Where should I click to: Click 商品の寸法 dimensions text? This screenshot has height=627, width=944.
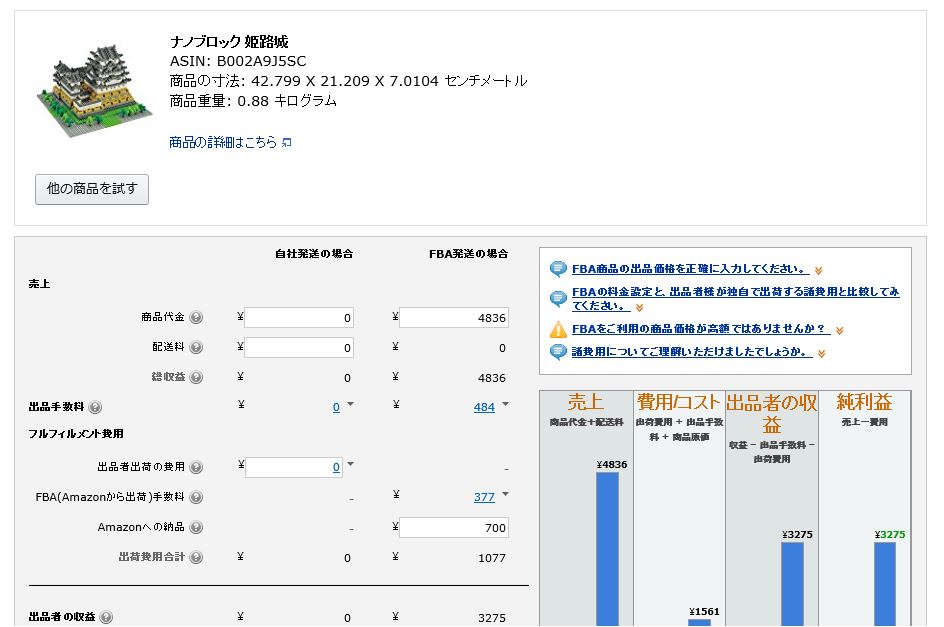click(x=349, y=81)
